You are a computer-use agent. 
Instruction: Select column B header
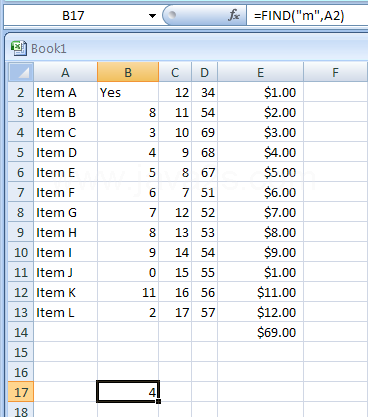[x=128, y=72]
